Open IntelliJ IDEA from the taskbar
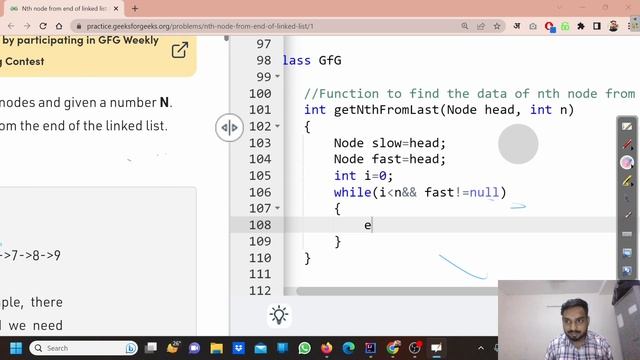 click(x=371, y=348)
